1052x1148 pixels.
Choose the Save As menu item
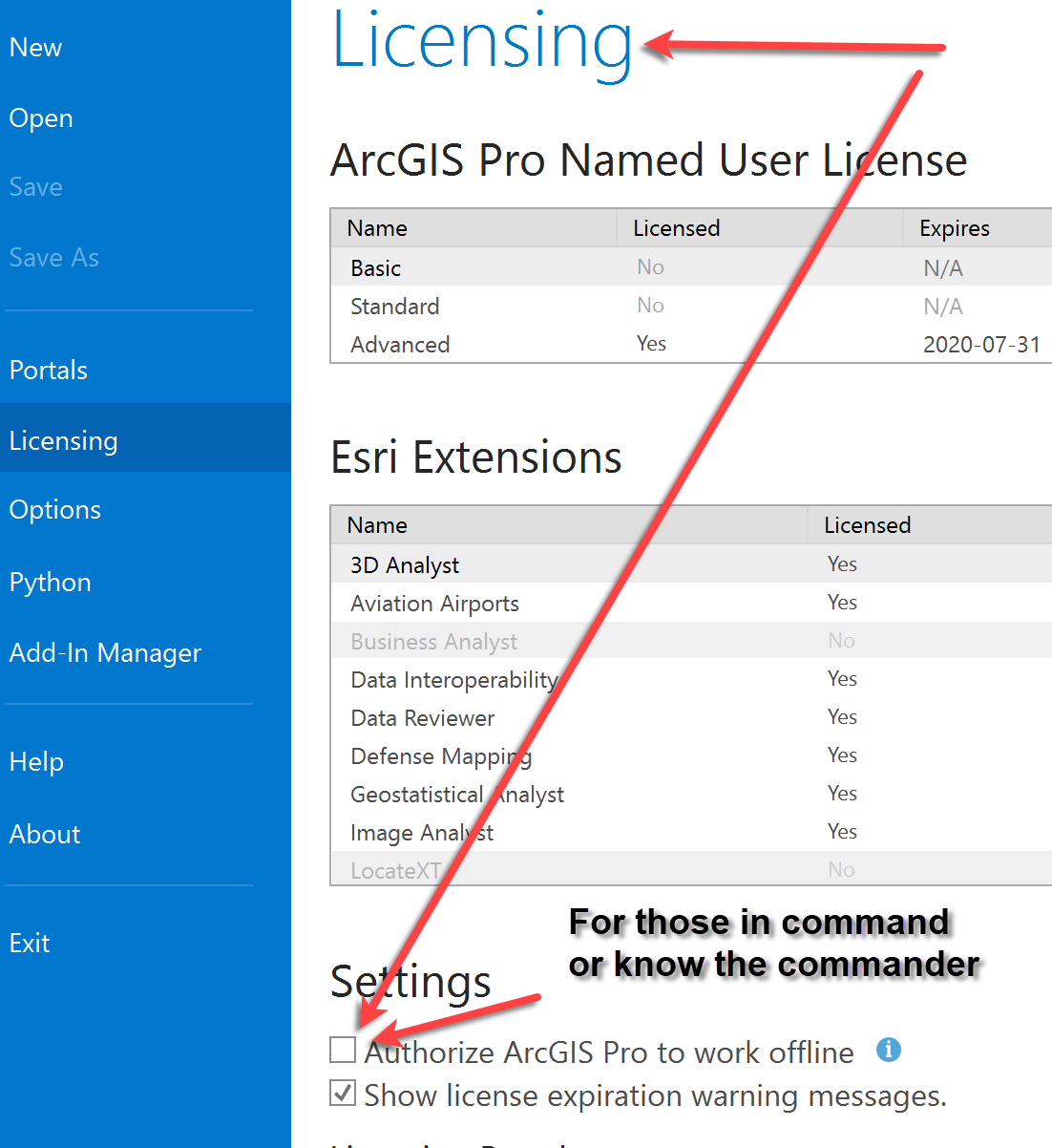tap(53, 257)
